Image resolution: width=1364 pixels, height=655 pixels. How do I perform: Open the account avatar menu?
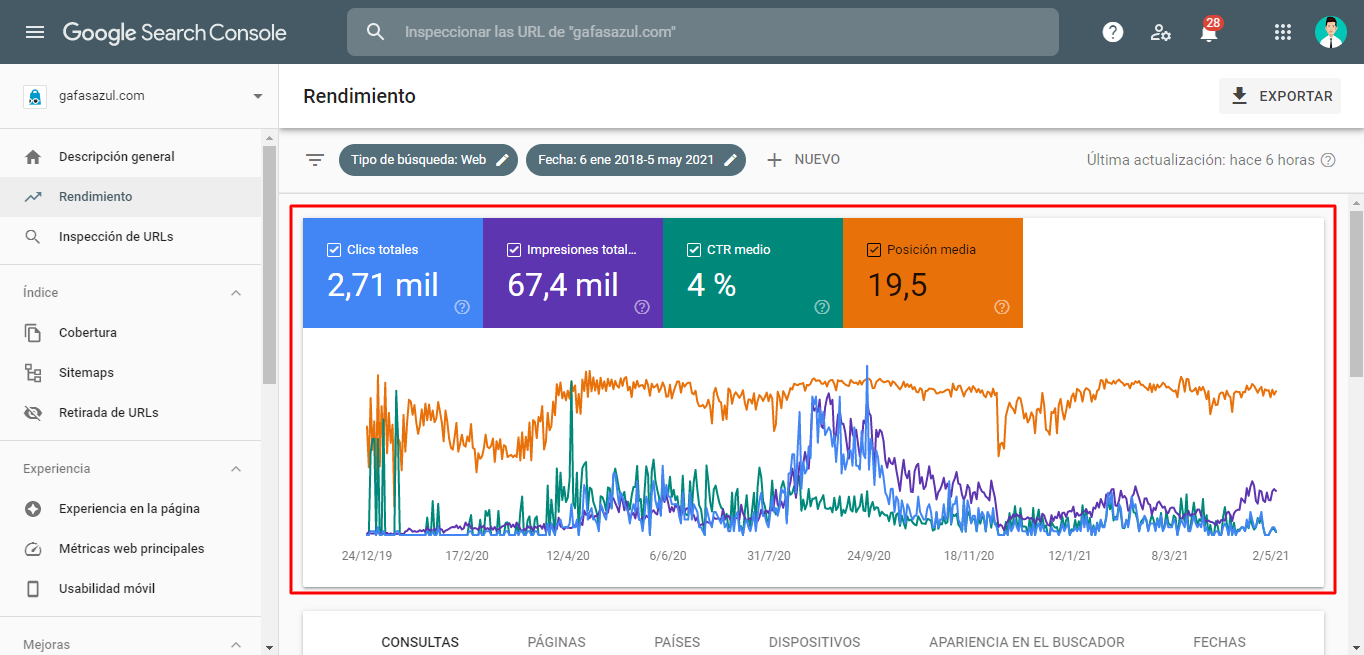[1331, 32]
